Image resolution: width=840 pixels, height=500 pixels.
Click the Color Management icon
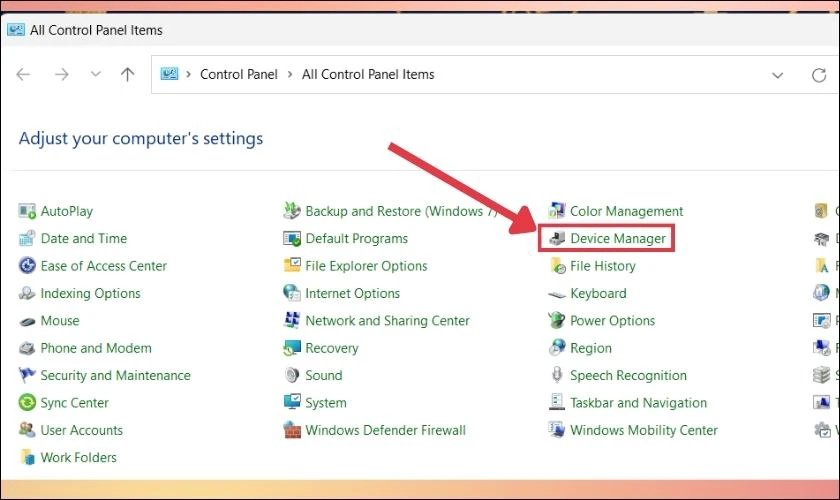coord(557,211)
